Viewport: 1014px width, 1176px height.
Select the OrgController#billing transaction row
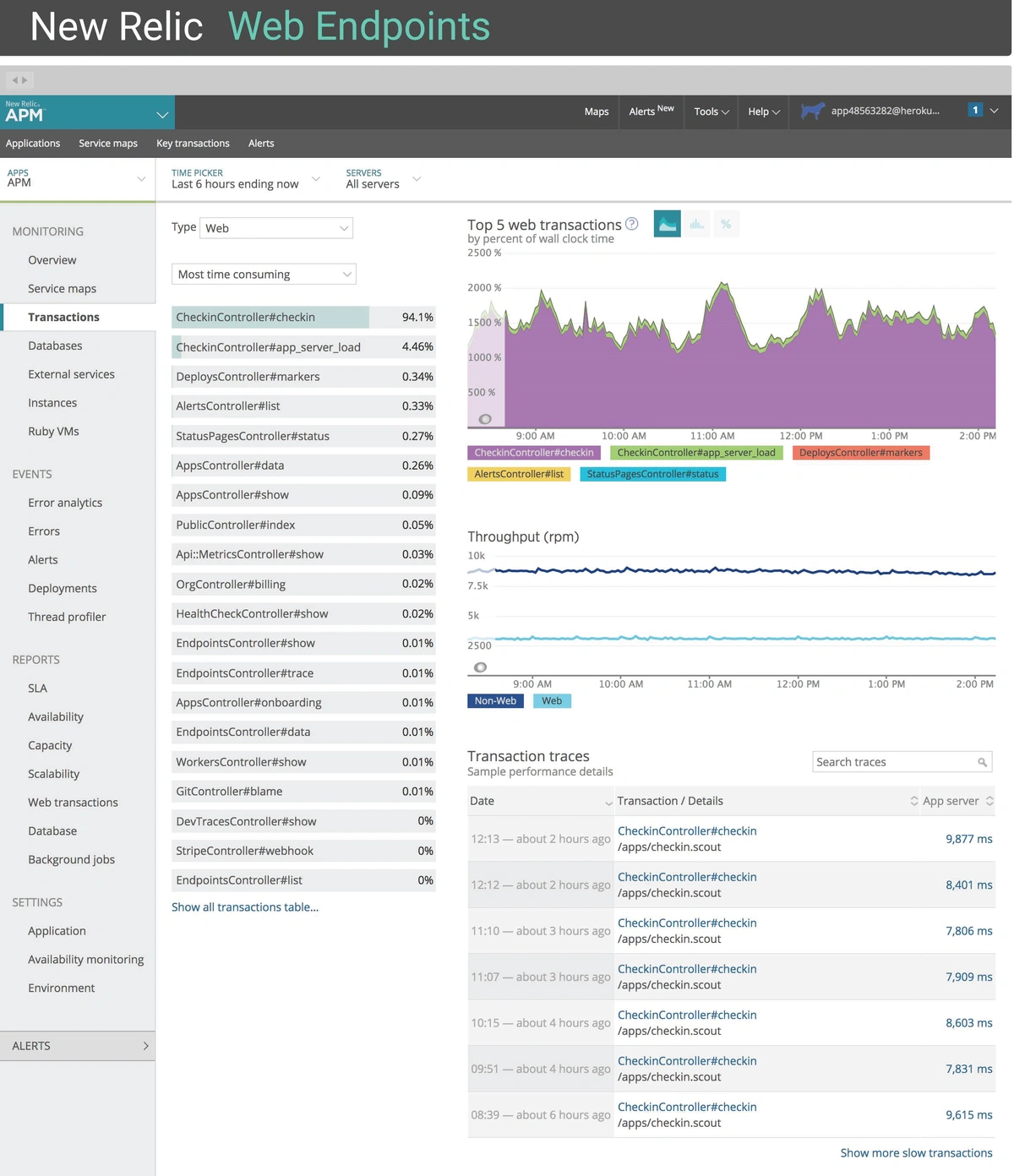pyautogui.click(x=303, y=585)
